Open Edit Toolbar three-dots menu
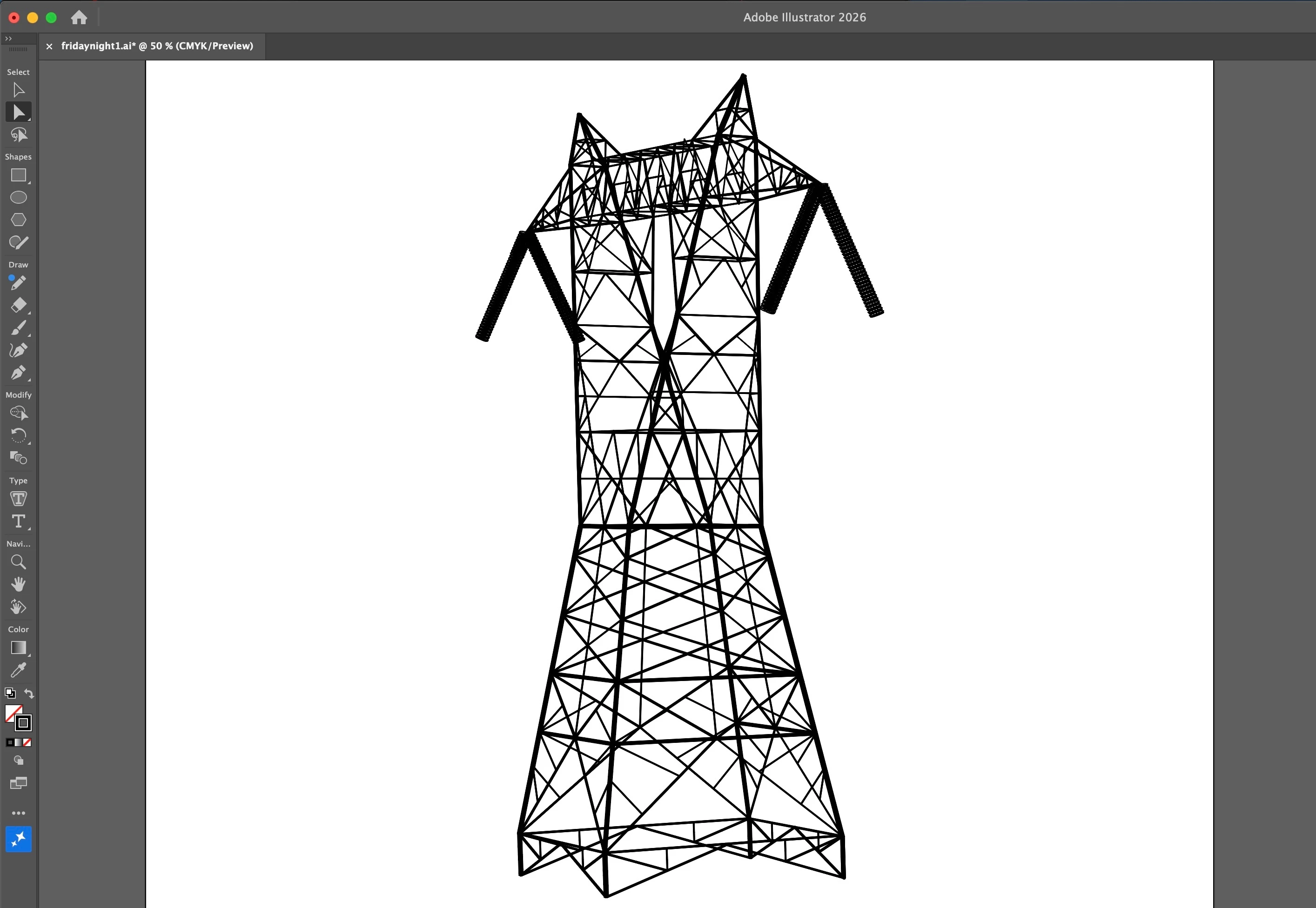Image resolution: width=1316 pixels, height=908 pixels. tap(18, 813)
